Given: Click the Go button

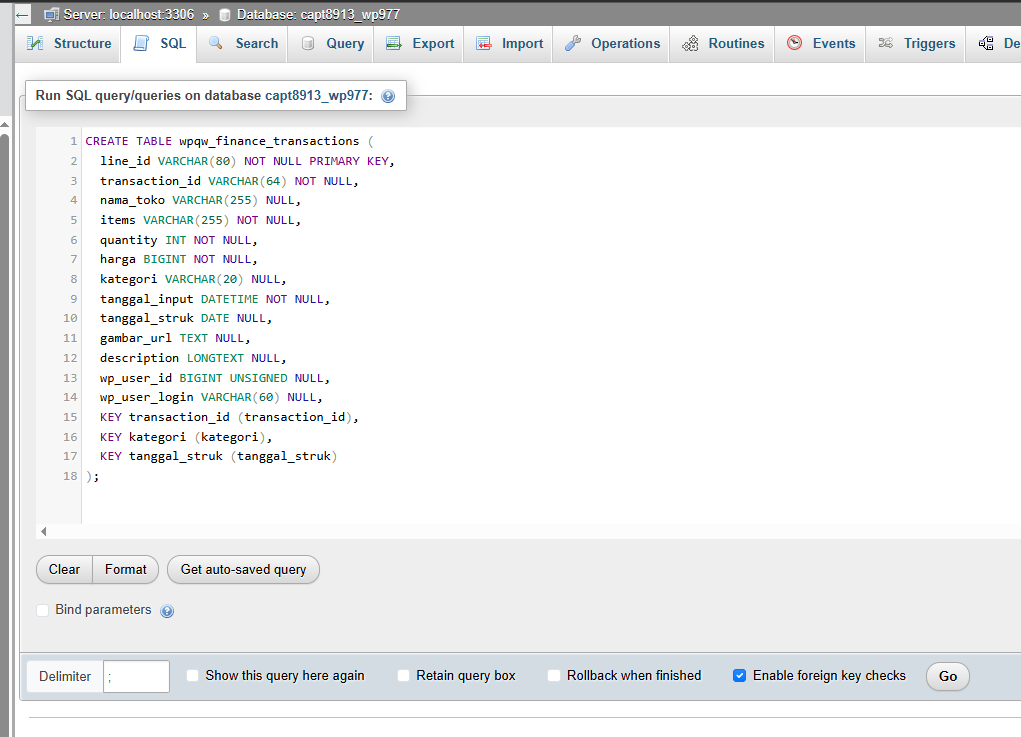Looking at the screenshot, I should pos(947,676).
